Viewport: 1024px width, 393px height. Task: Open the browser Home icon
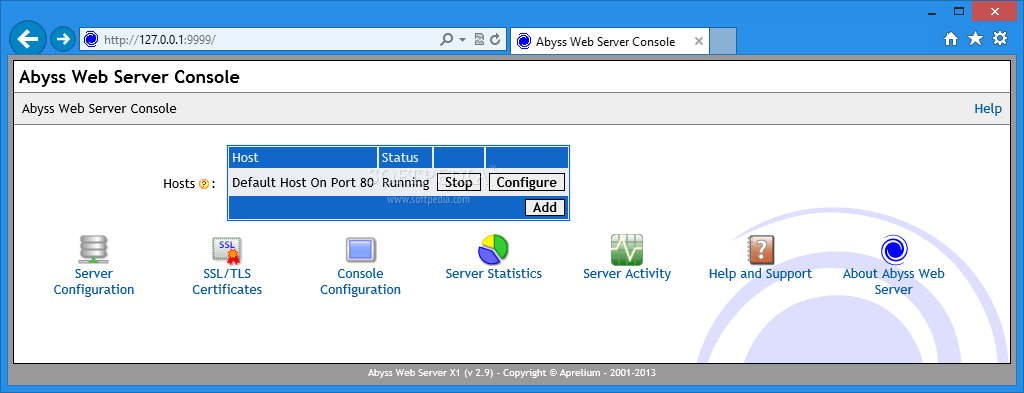951,39
